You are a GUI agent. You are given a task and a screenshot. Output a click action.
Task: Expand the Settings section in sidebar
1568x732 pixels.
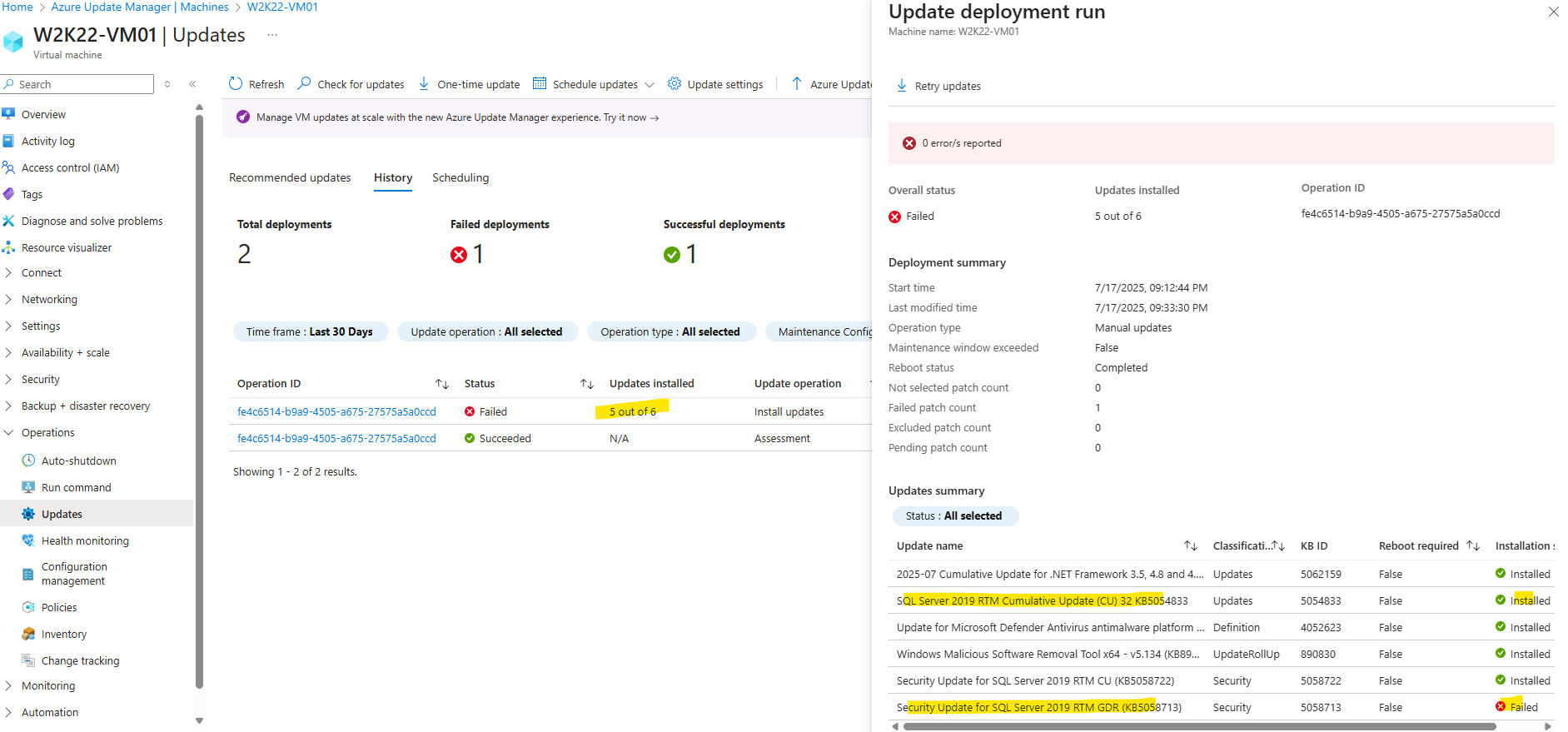coord(8,326)
